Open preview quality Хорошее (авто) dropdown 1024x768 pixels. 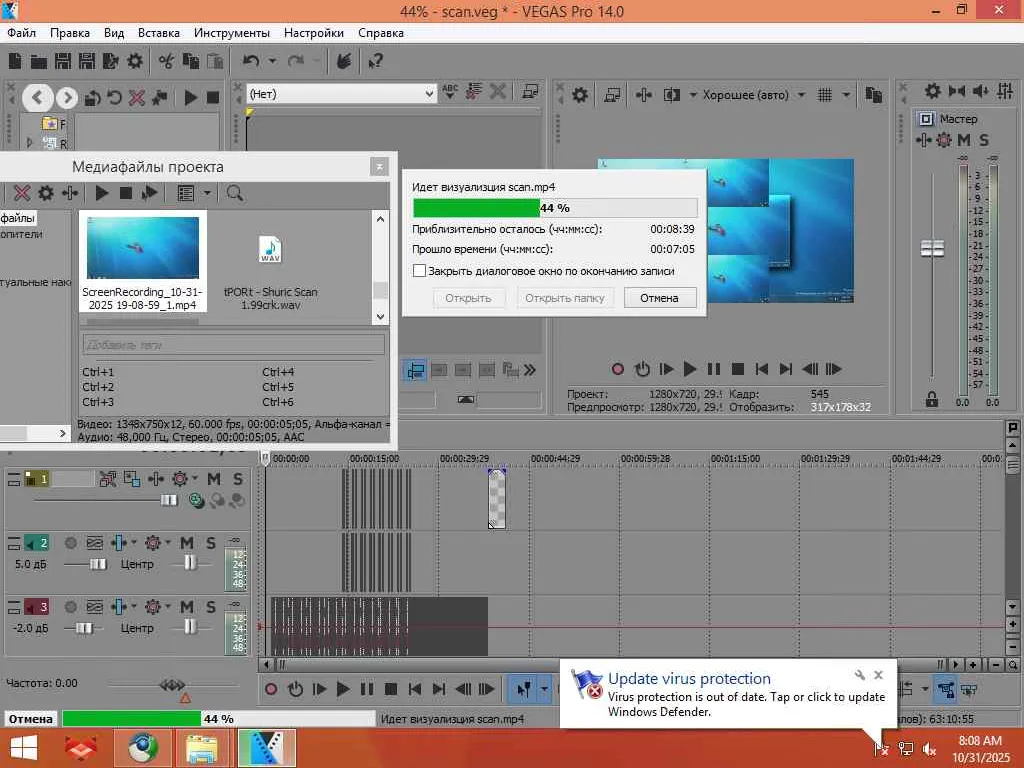click(801, 95)
